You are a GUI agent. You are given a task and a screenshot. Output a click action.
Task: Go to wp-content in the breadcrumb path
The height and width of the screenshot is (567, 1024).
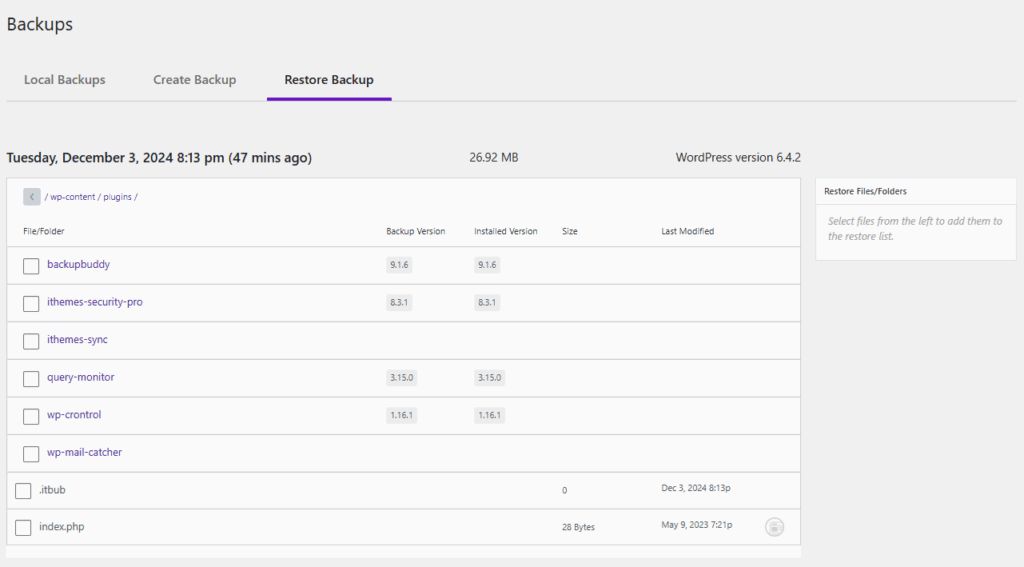(72, 197)
